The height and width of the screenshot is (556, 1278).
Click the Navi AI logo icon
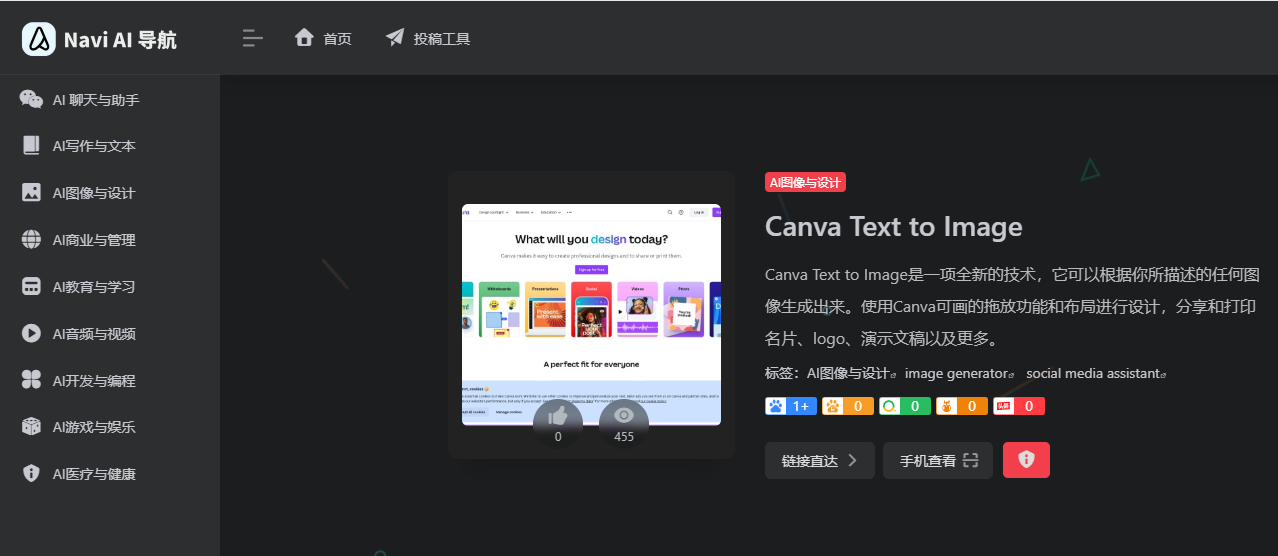[x=39, y=39]
